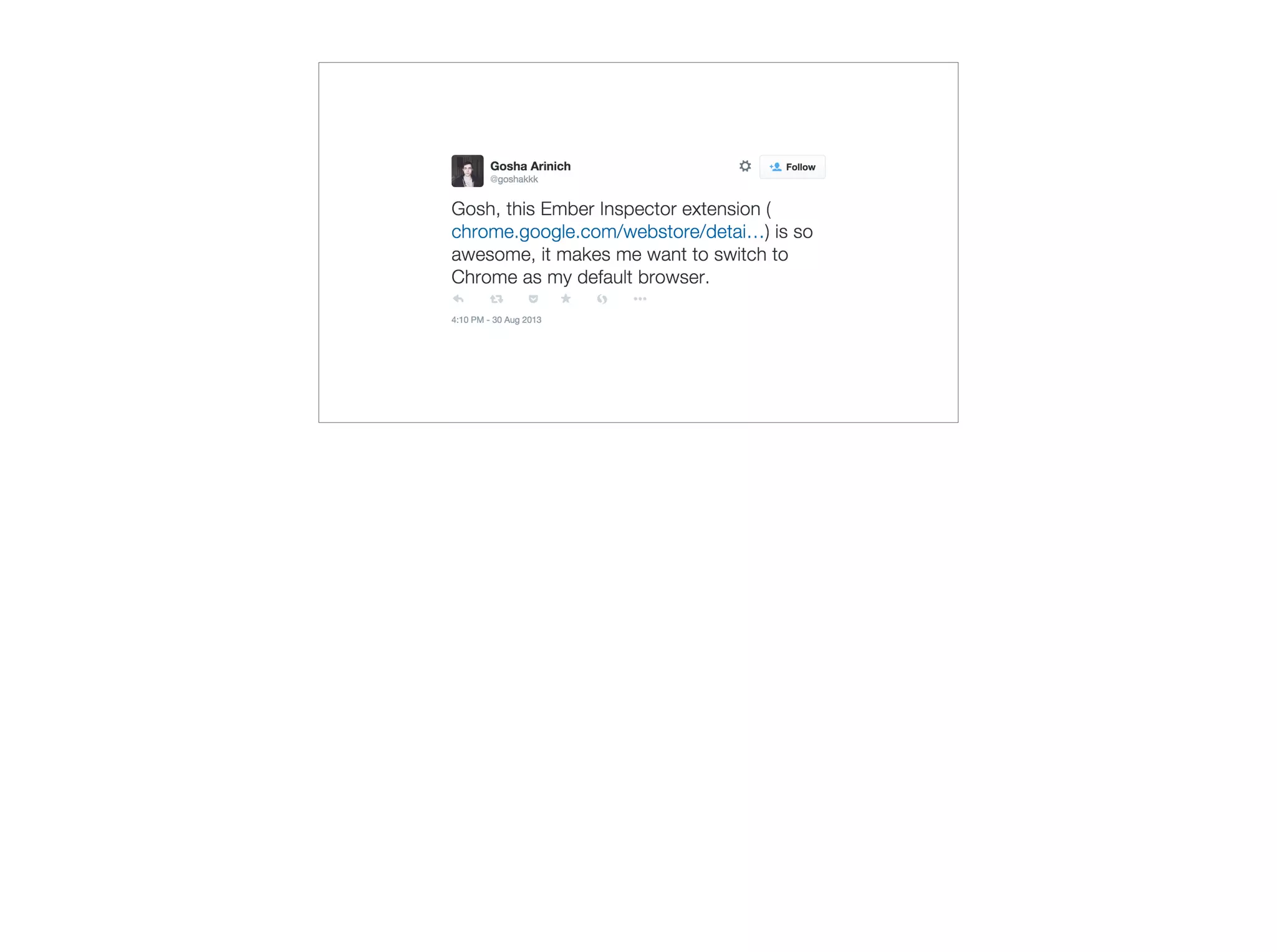Viewport: 1277px width, 952px height.
Task: Click the 'Chrome as my default browser.' line
Action: click(x=581, y=277)
